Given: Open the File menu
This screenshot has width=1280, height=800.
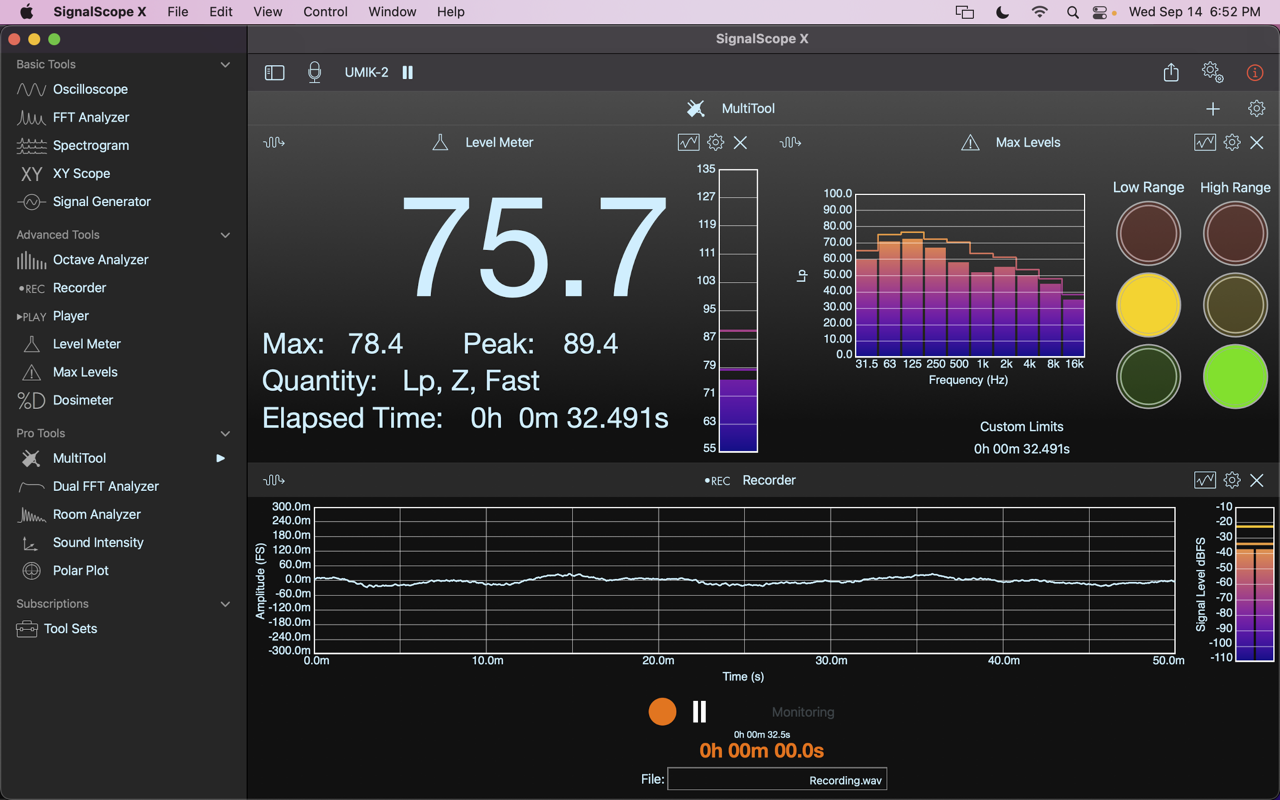Looking at the screenshot, I should [177, 12].
